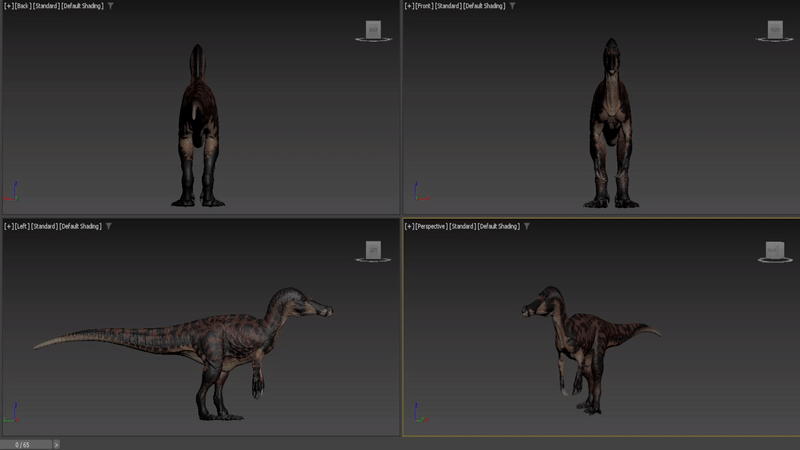Viewport: 800px width, 450px height.
Task: Open [Default Shading] menu in Perspective viewport
Action: coord(499,227)
